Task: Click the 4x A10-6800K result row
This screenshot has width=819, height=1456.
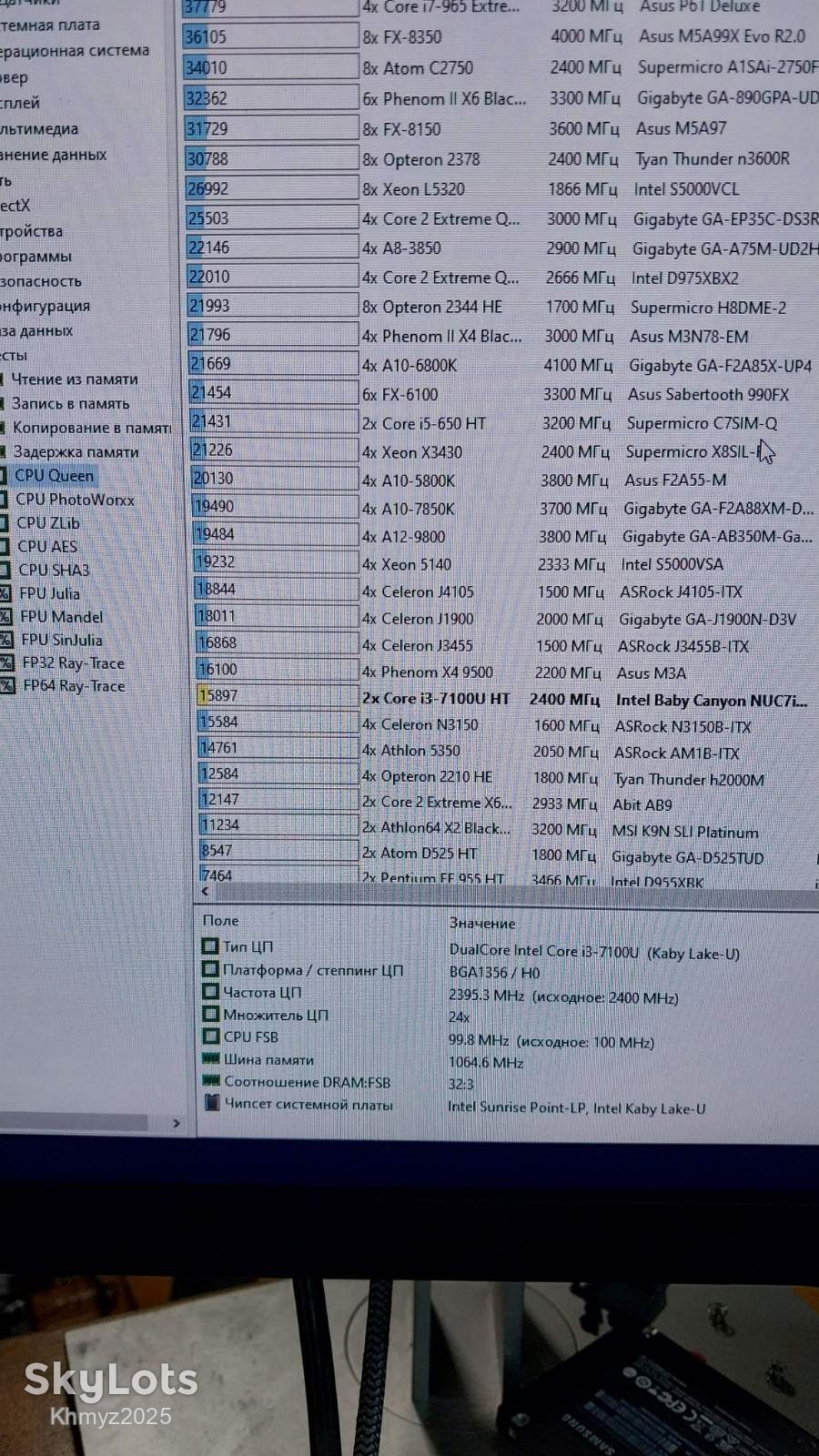Action: coord(500,365)
